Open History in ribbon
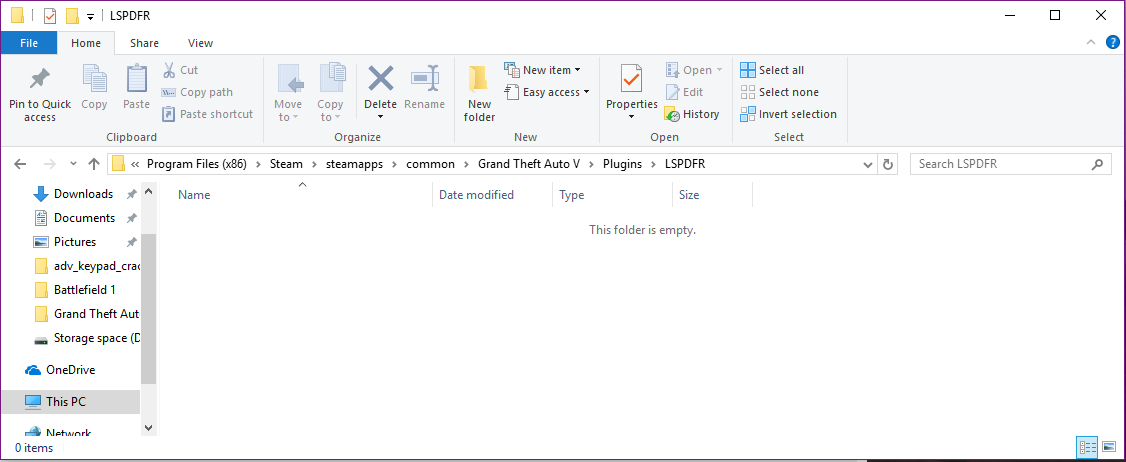 (x=692, y=114)
